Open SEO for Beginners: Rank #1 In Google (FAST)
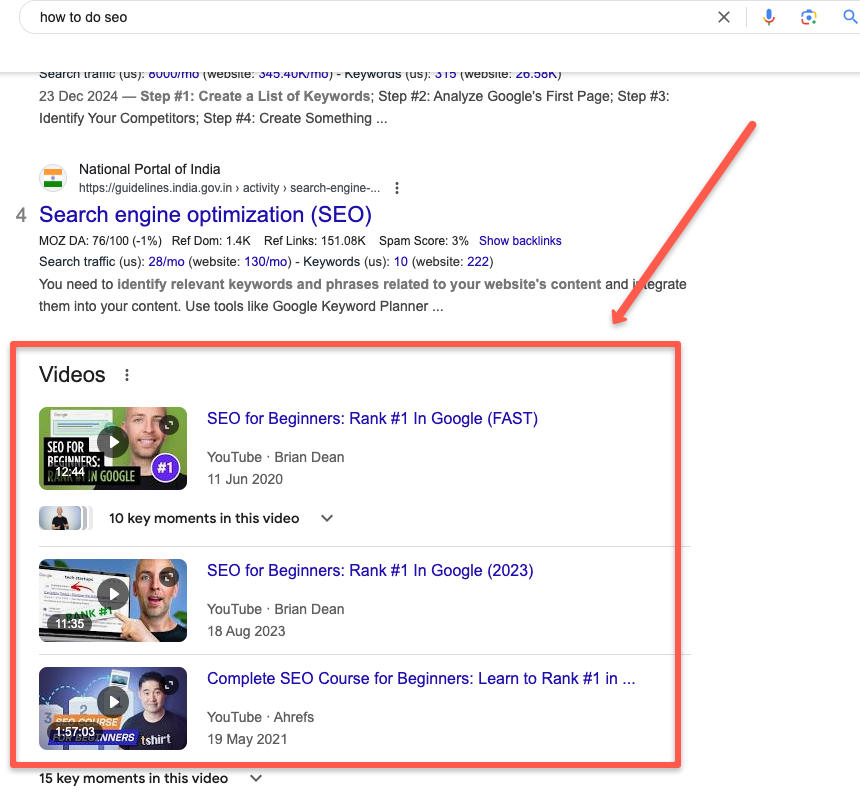The image size is (860, 802). click(x=372, y=418)
